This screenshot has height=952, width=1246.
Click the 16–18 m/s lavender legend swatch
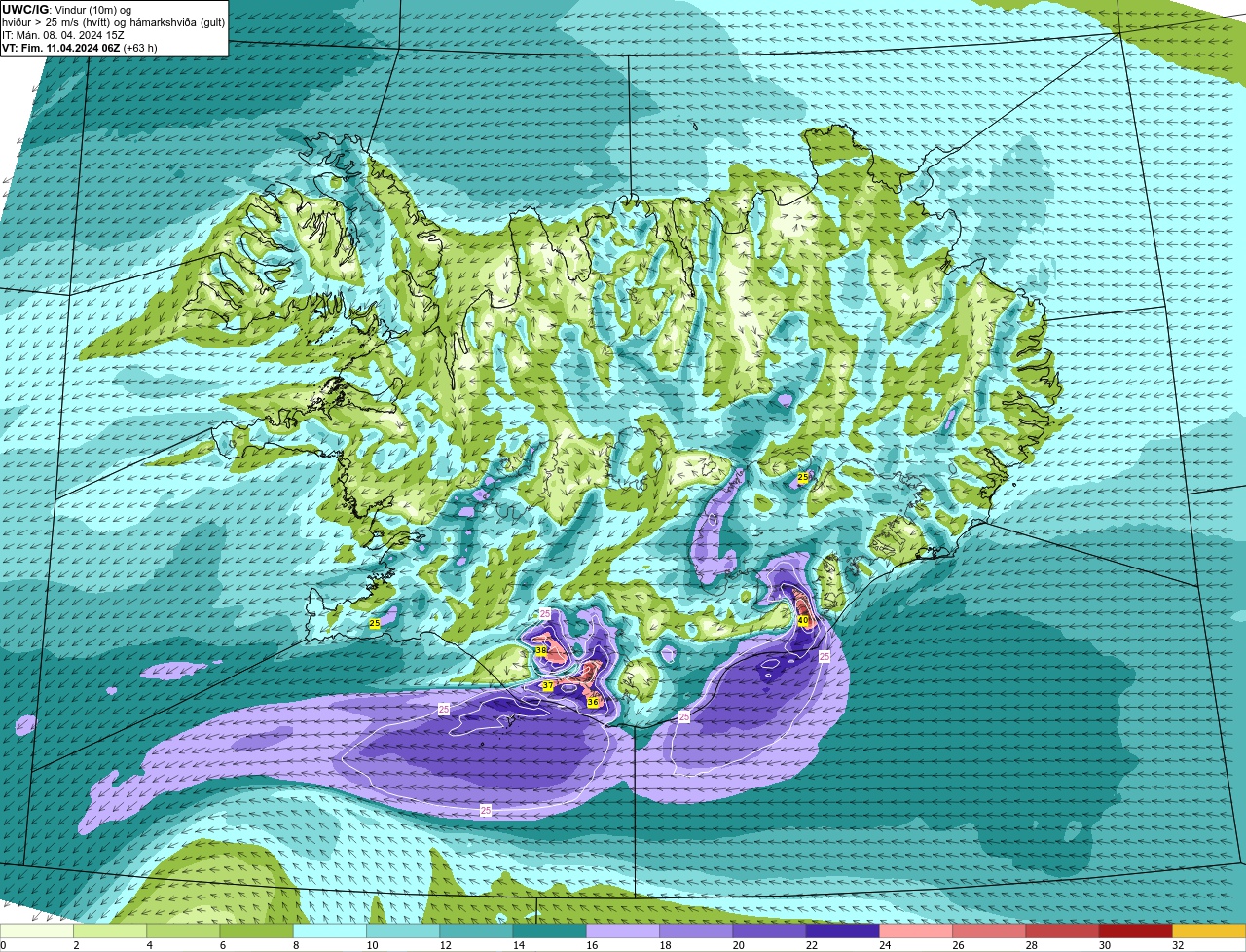[623, 931]
